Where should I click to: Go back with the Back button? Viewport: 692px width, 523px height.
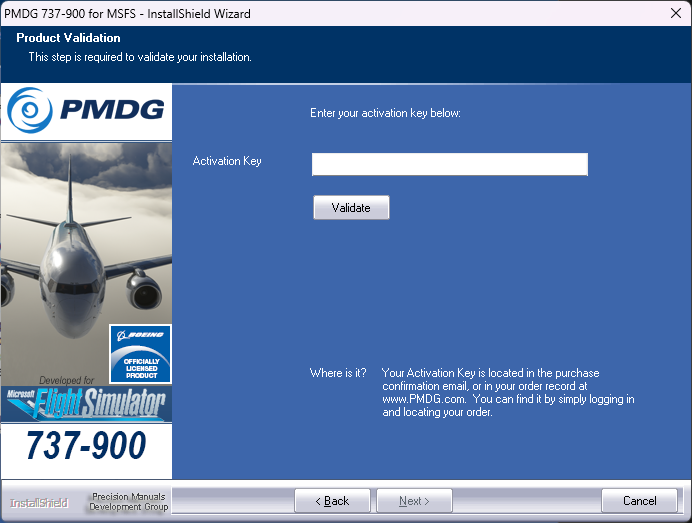(x=332, y=501)
